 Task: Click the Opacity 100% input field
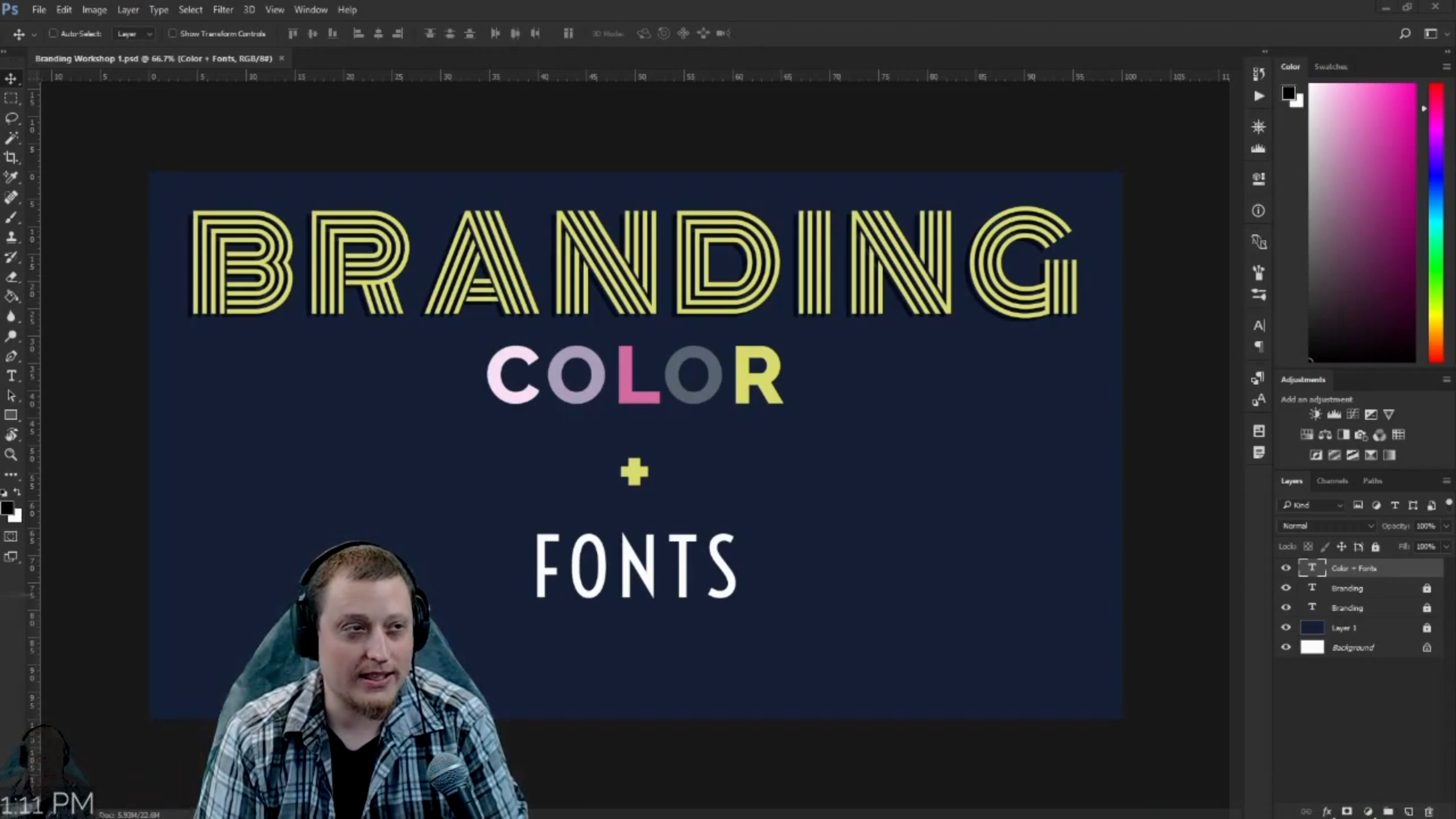[x=1426, y=526]
